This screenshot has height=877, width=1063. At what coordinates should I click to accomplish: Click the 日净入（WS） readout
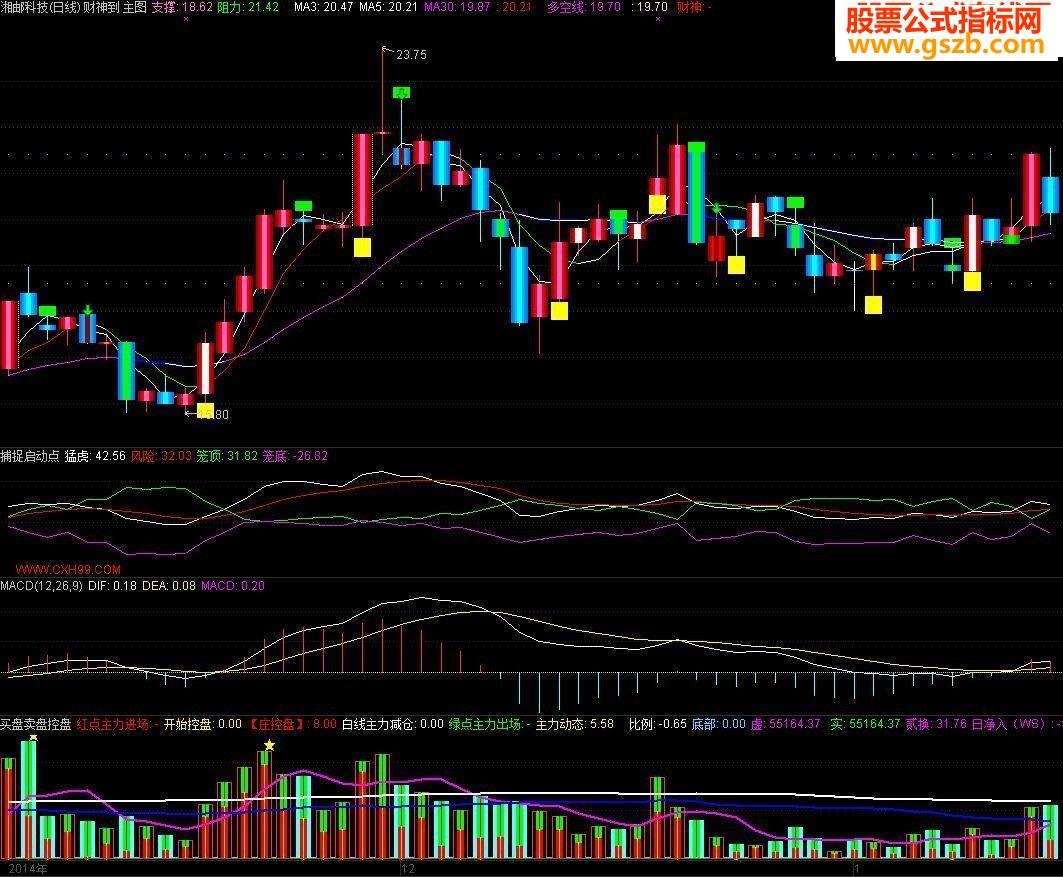(1016, 724)
